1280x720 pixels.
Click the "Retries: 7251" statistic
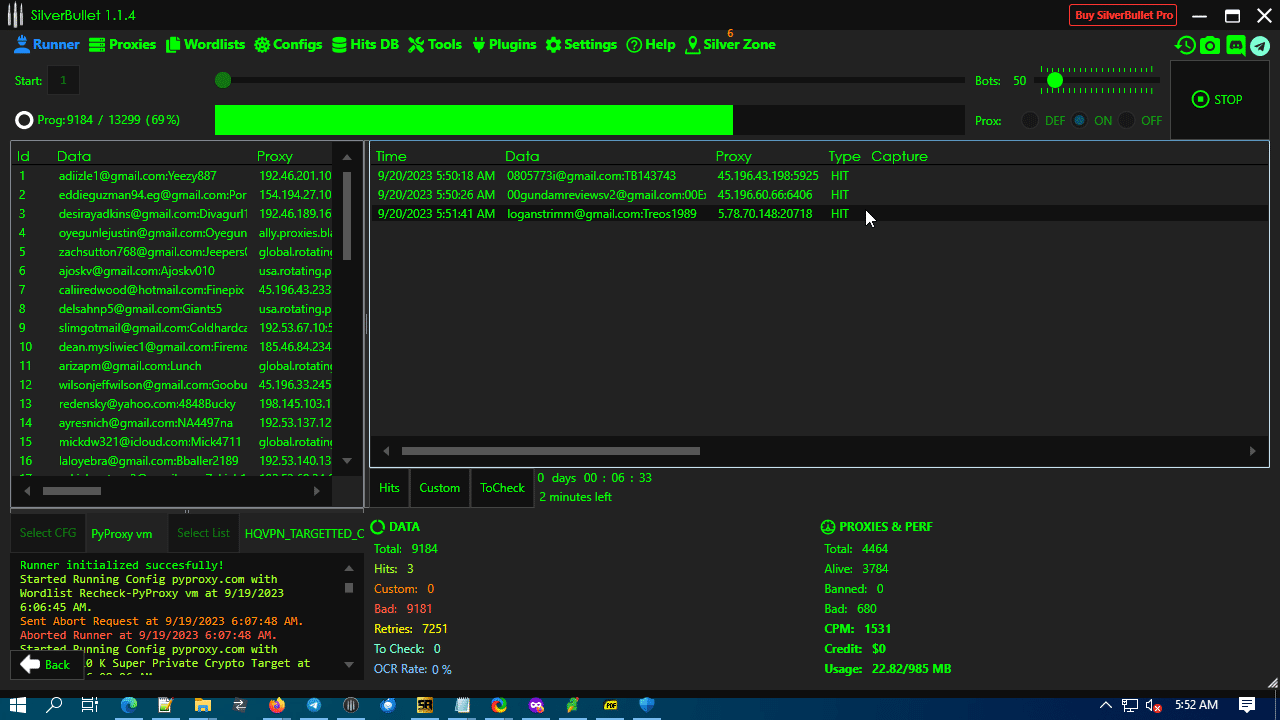coord(411,629)
